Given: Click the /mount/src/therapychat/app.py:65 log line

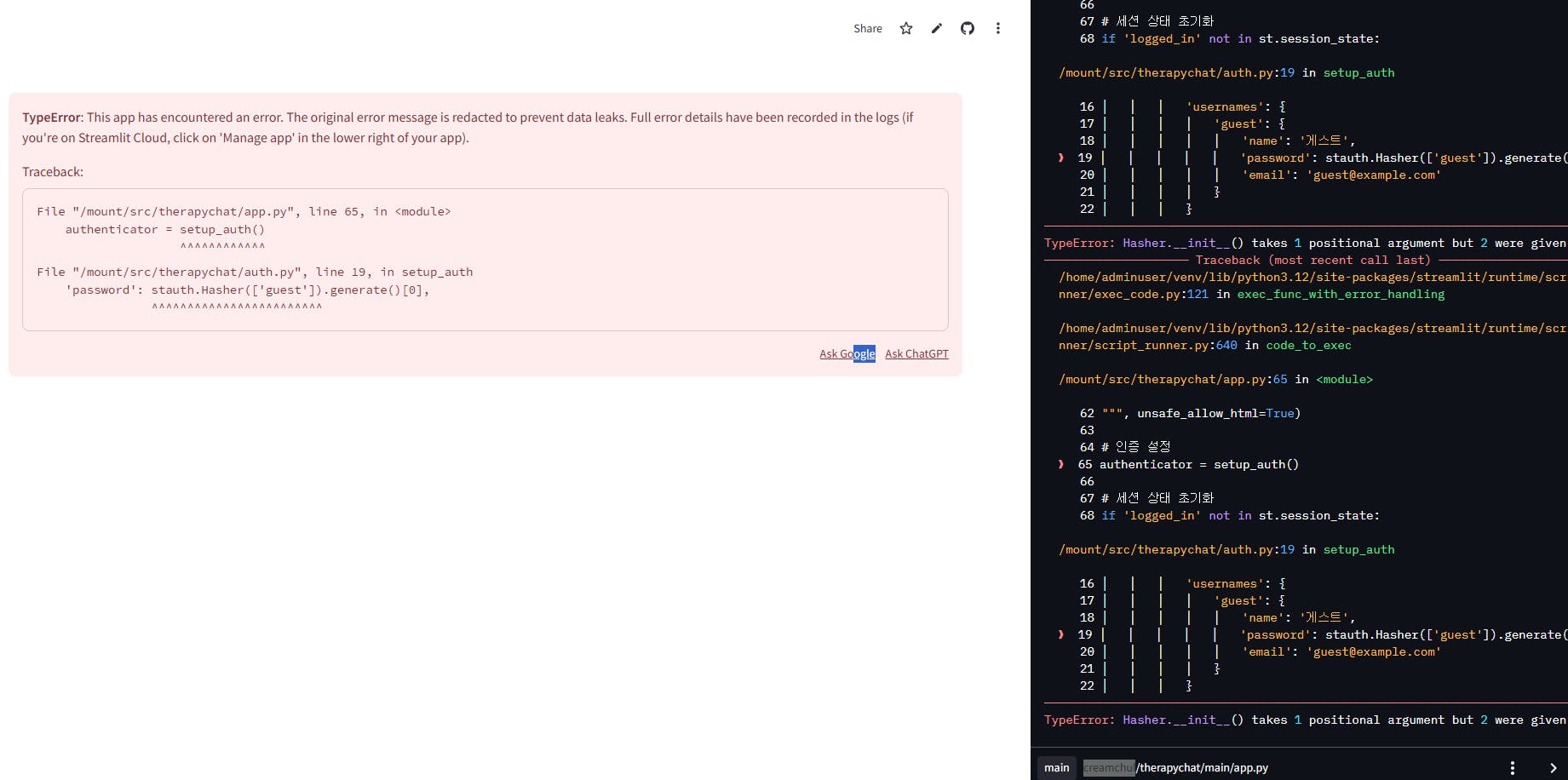Looking at the screenshot, I should point(1215,379).
